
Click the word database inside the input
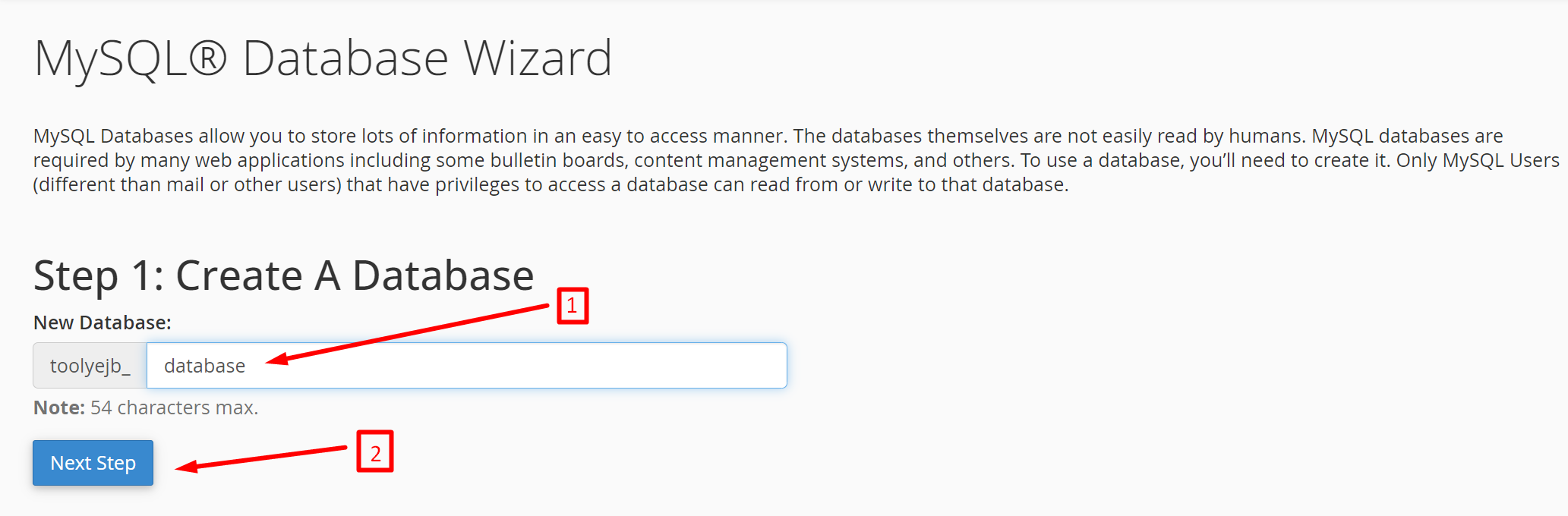pyautogui.click(x=204, y=366)
